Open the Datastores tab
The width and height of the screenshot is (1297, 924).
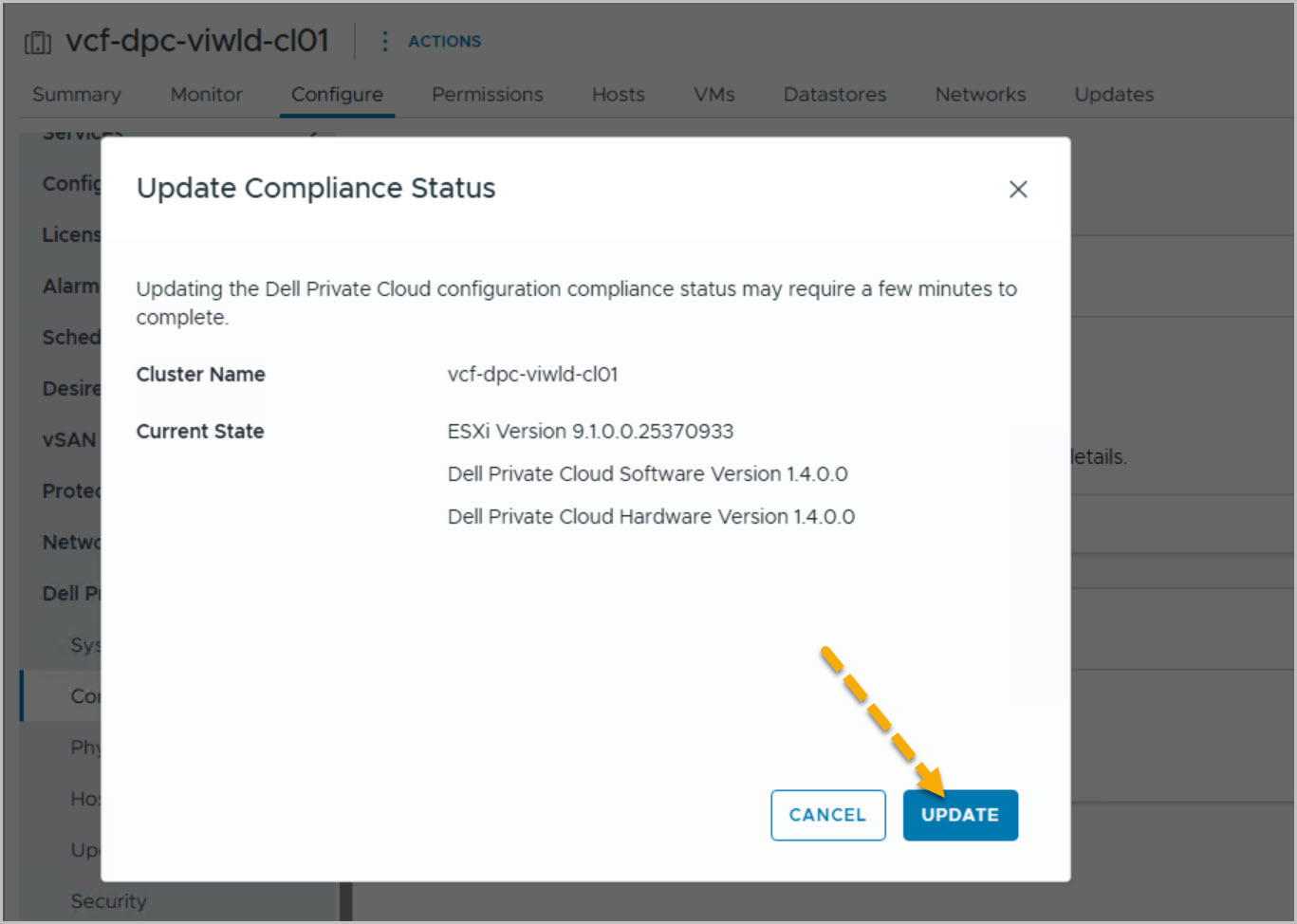click(x=835, y=95)
